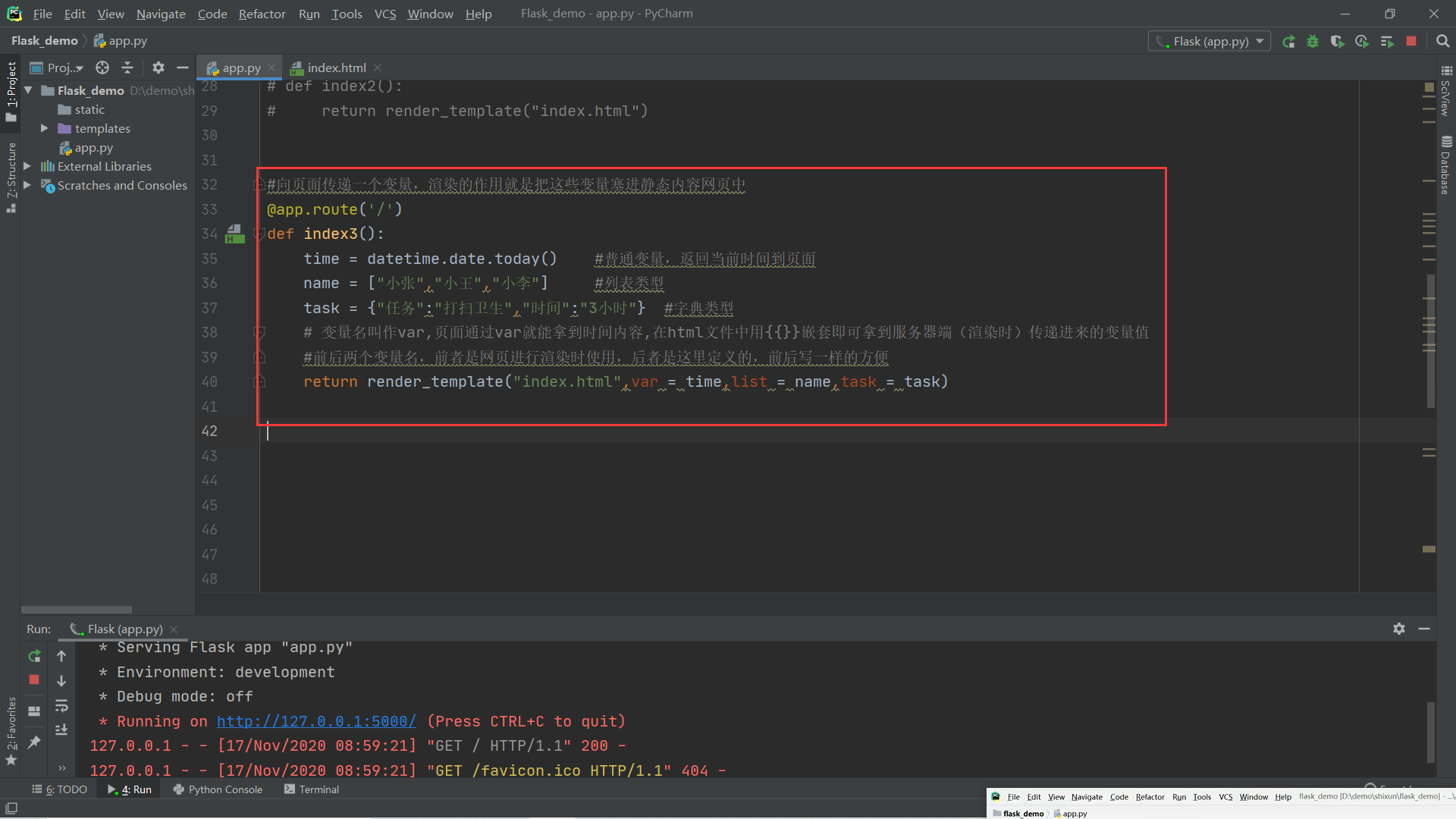Run with Coverage using shield icon
This screenshot has height=819, width=1456.
[1337, 42]
